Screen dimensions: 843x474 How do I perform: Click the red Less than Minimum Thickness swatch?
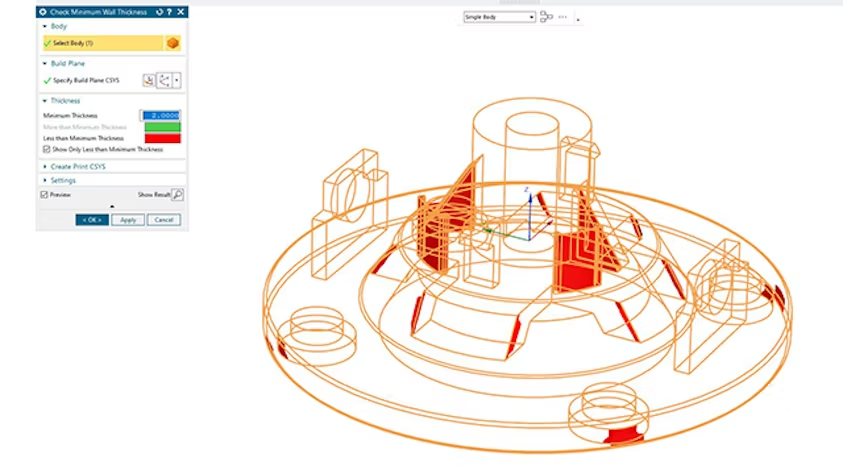[x=161, y=138]
